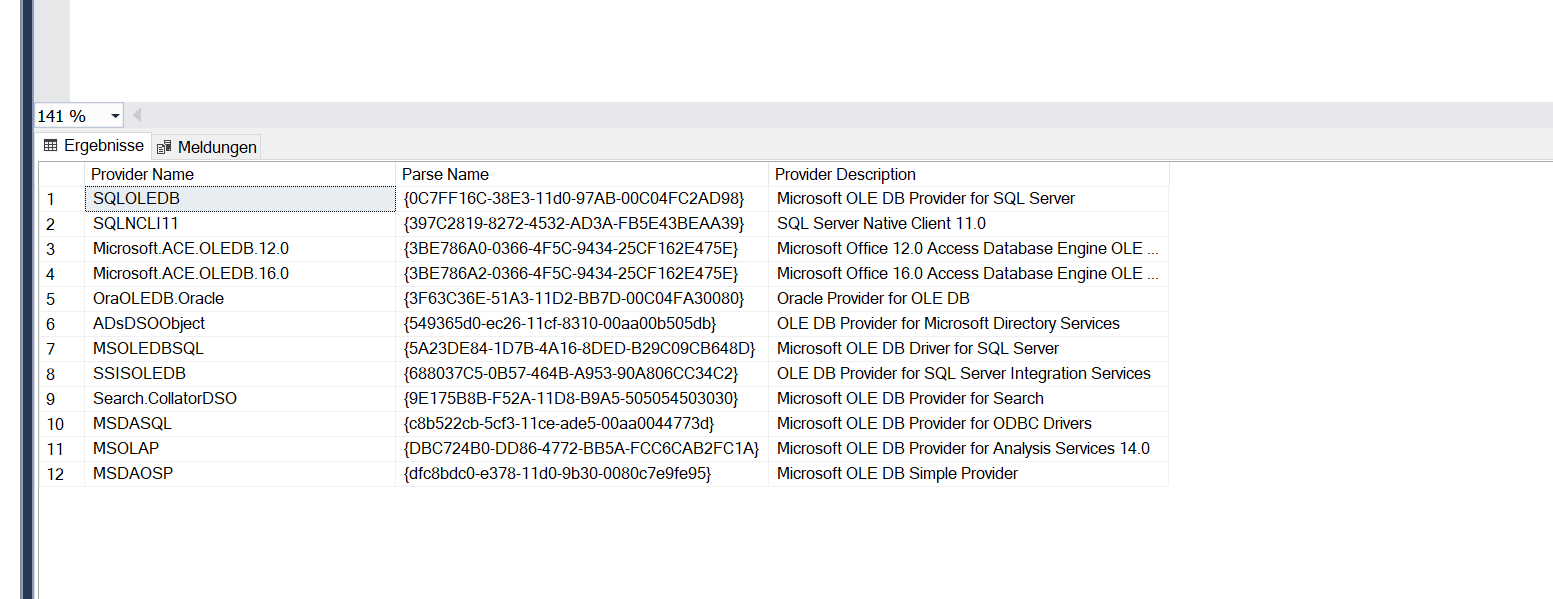Select the Search.CollatorDSO cell

pyautogui.click(x=240, y=399)
